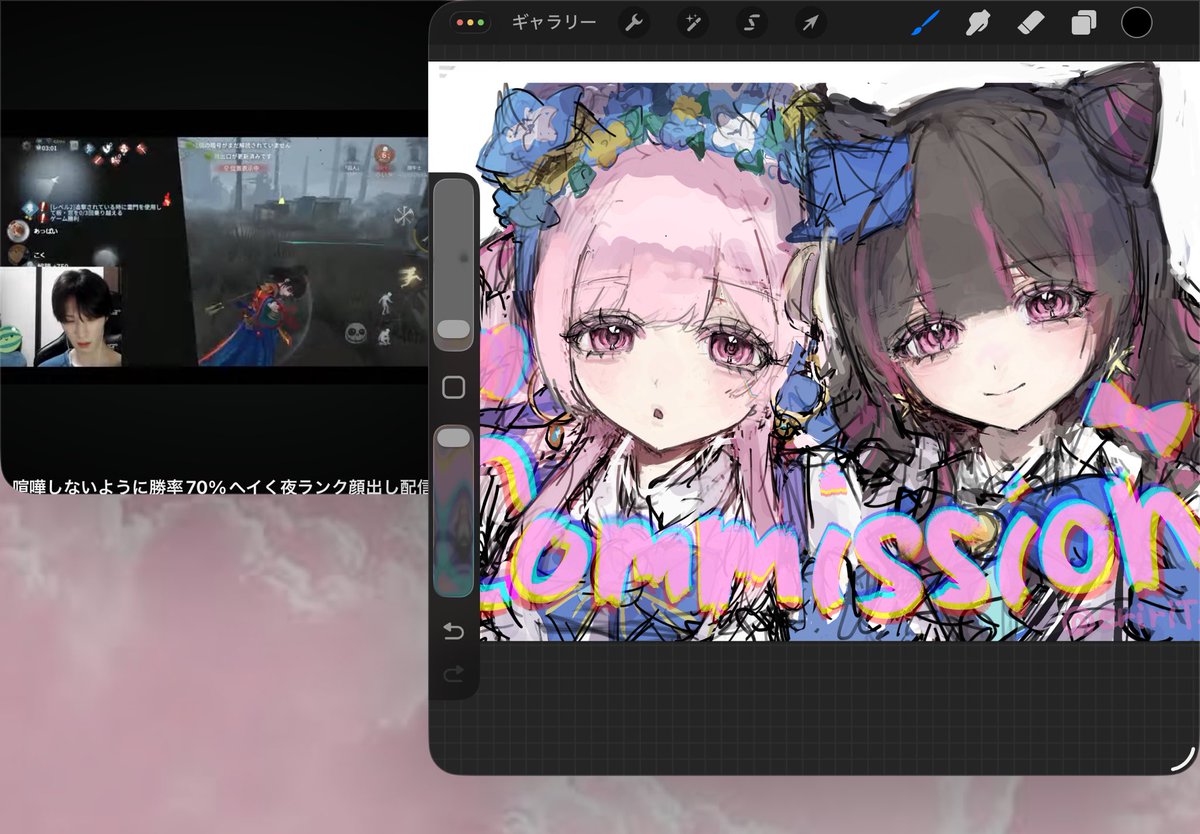Redo with the lower sidebar arrow
The image size is (1200, 834).
(454, 676)
